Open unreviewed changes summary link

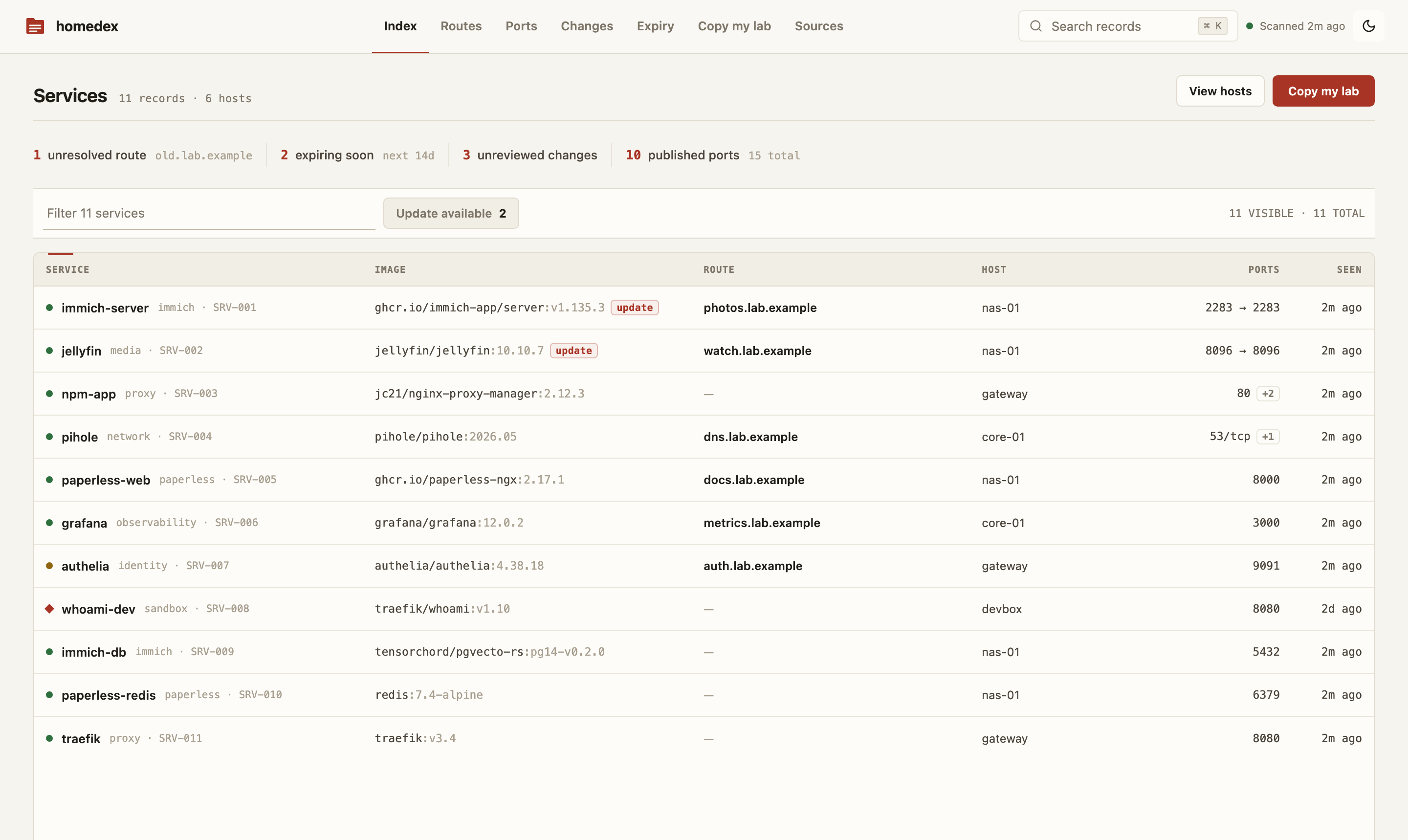529,155
